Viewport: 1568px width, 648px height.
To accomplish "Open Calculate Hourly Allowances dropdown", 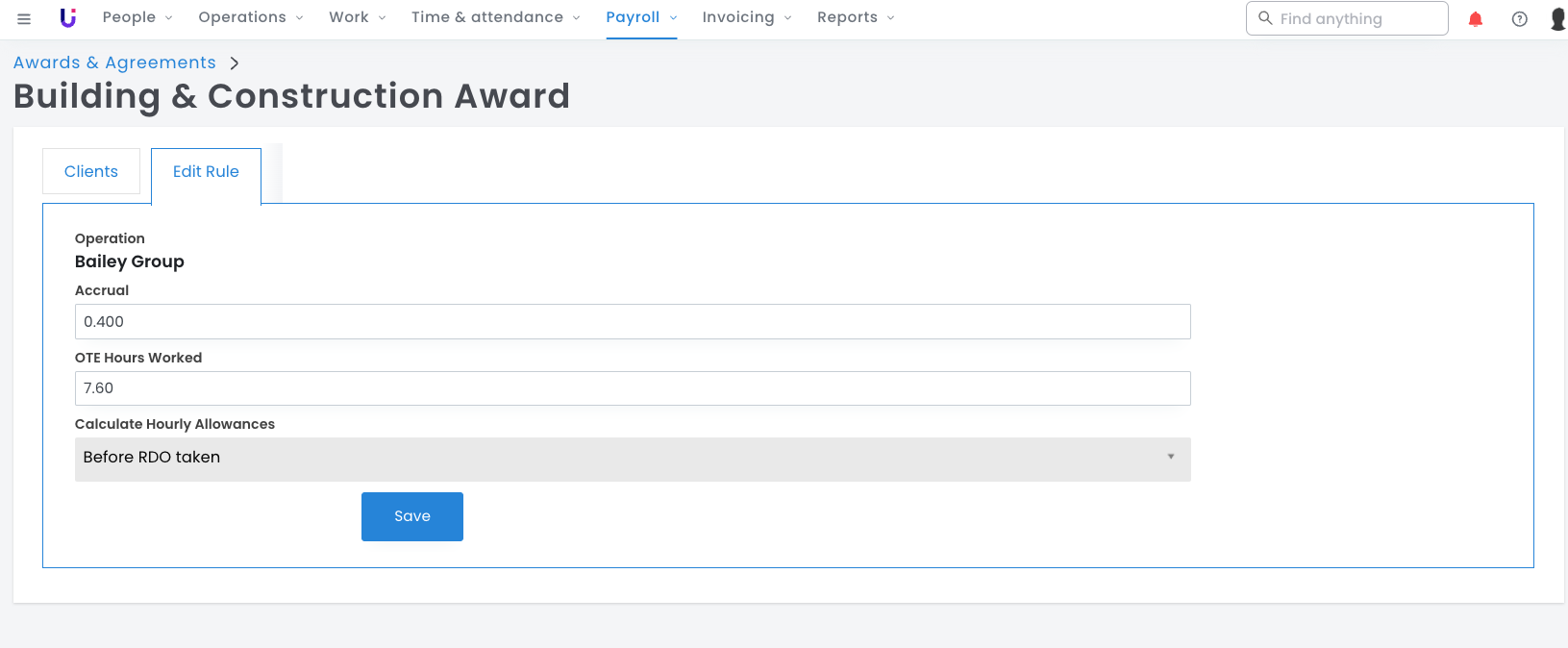I will (632, 459).
